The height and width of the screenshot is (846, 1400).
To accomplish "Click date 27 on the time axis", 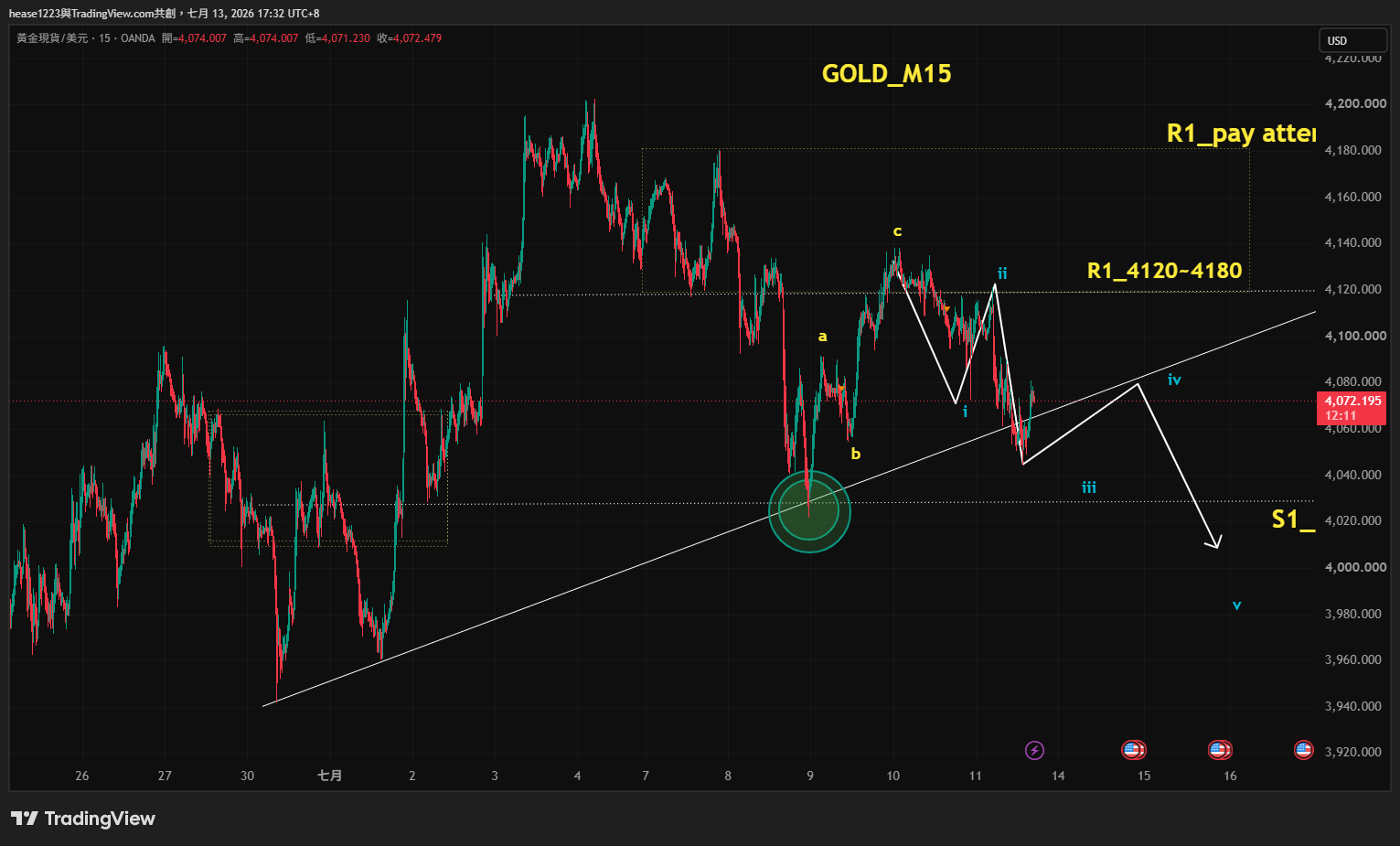I will [x=165, y=776].
